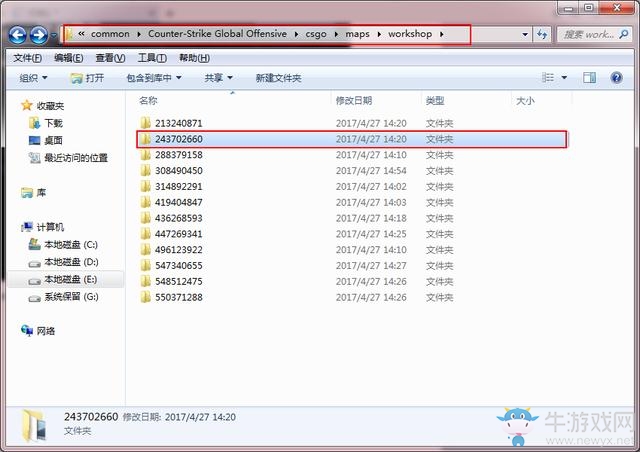Click folder icon of 243702660
This screenshot has width=640, height=452.
click(145, 139)
